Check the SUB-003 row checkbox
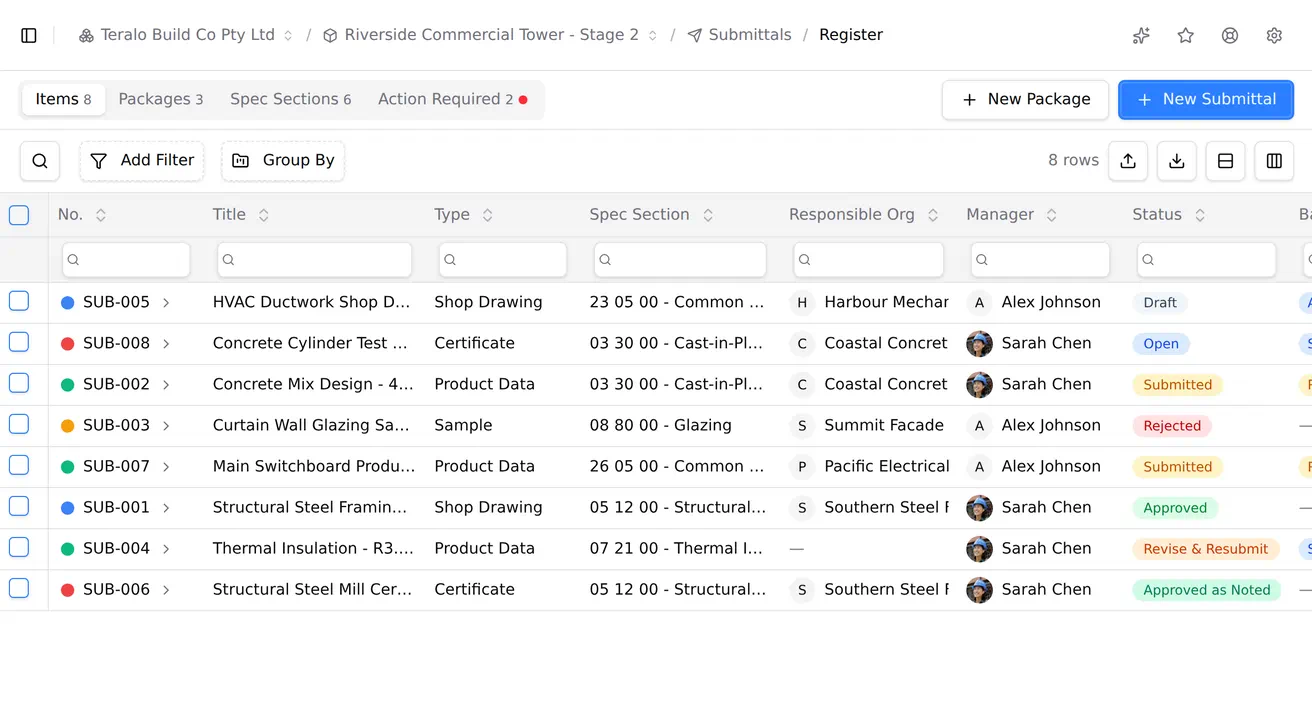 [x=19, y=424]
